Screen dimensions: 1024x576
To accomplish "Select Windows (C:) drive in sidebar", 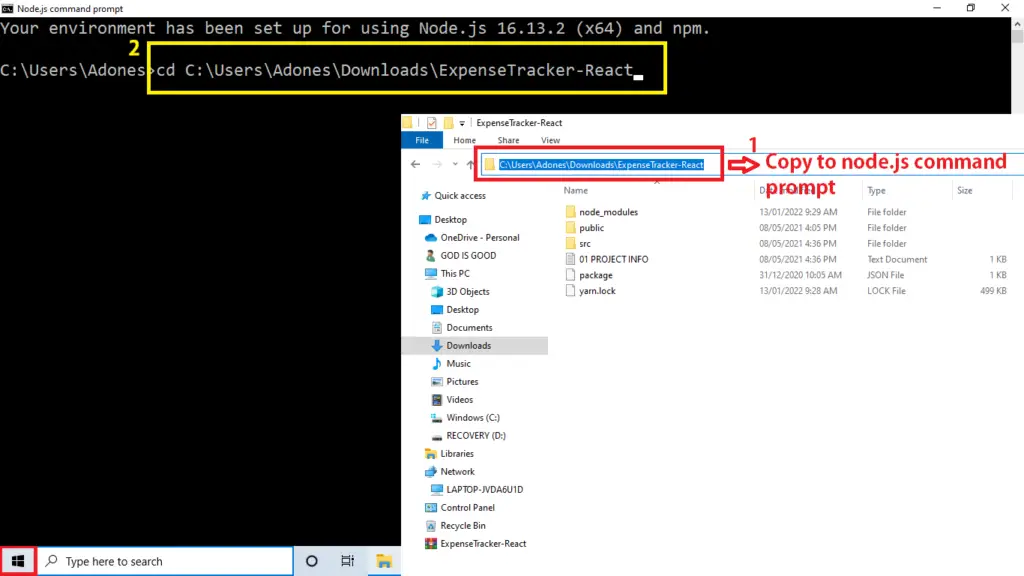I will click(x=472, y=418).
